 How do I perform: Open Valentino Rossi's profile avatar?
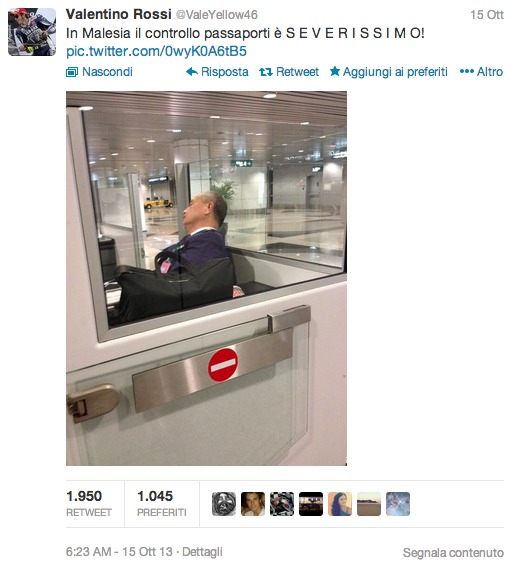click(x=32, y=32)
